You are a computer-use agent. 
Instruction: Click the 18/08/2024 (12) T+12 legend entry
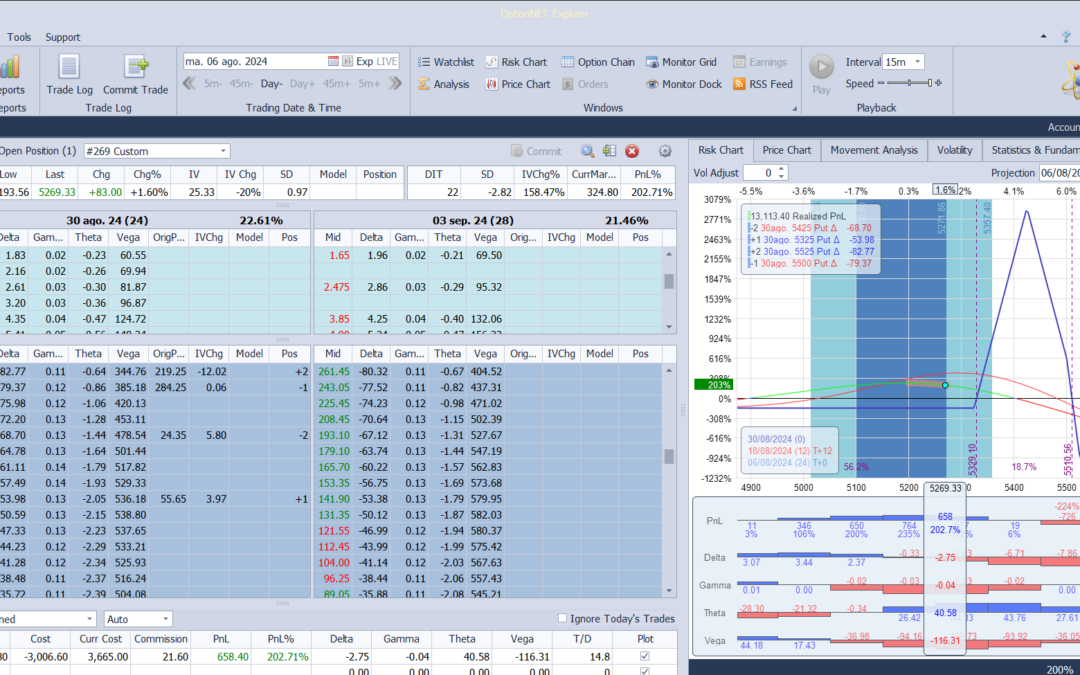pyautogui.click(x=789, y=450)
